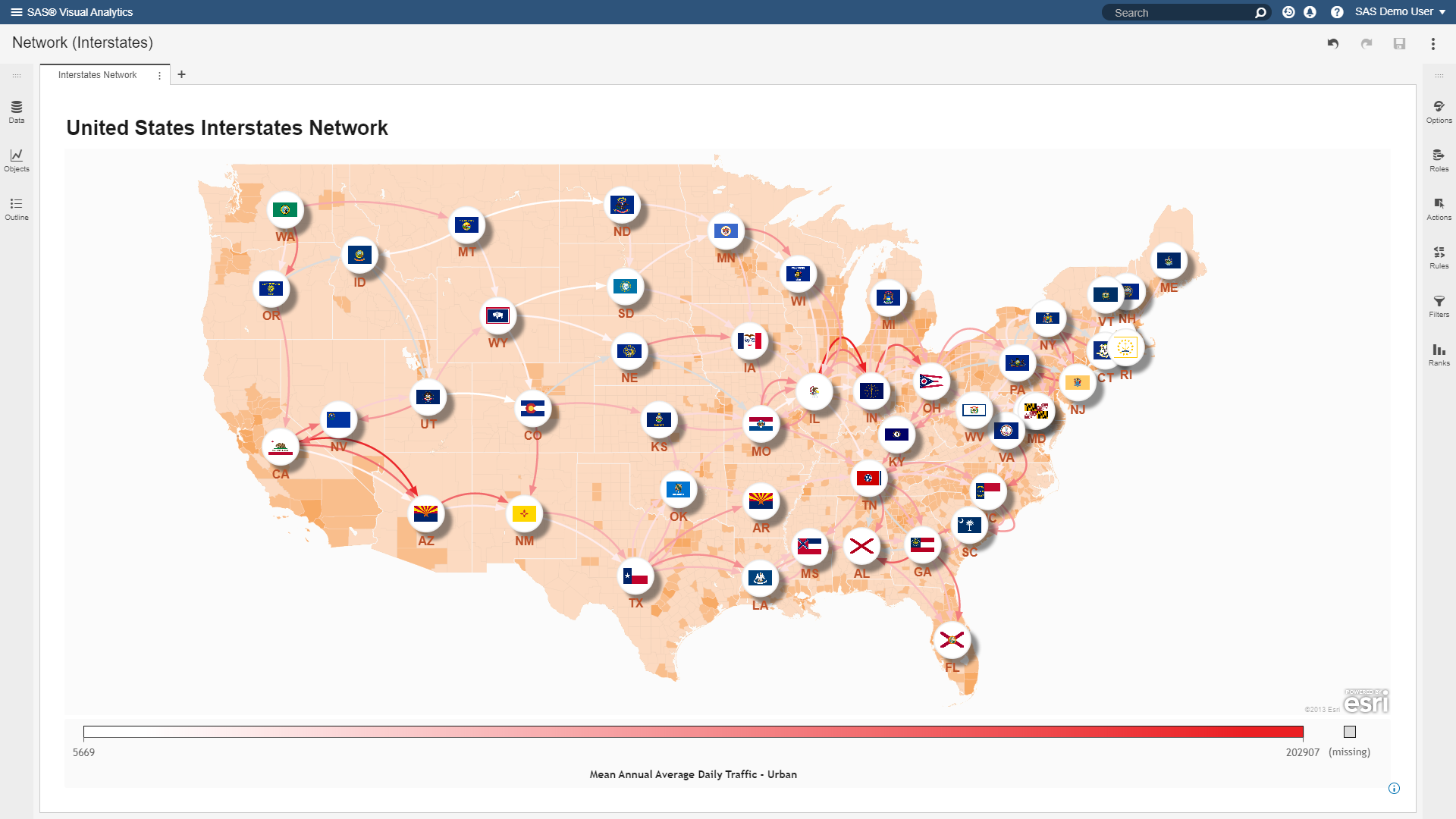Click the Undo button
Image resolution: width=1456 pixels, height=819 pixels.
click(1333, 44)
